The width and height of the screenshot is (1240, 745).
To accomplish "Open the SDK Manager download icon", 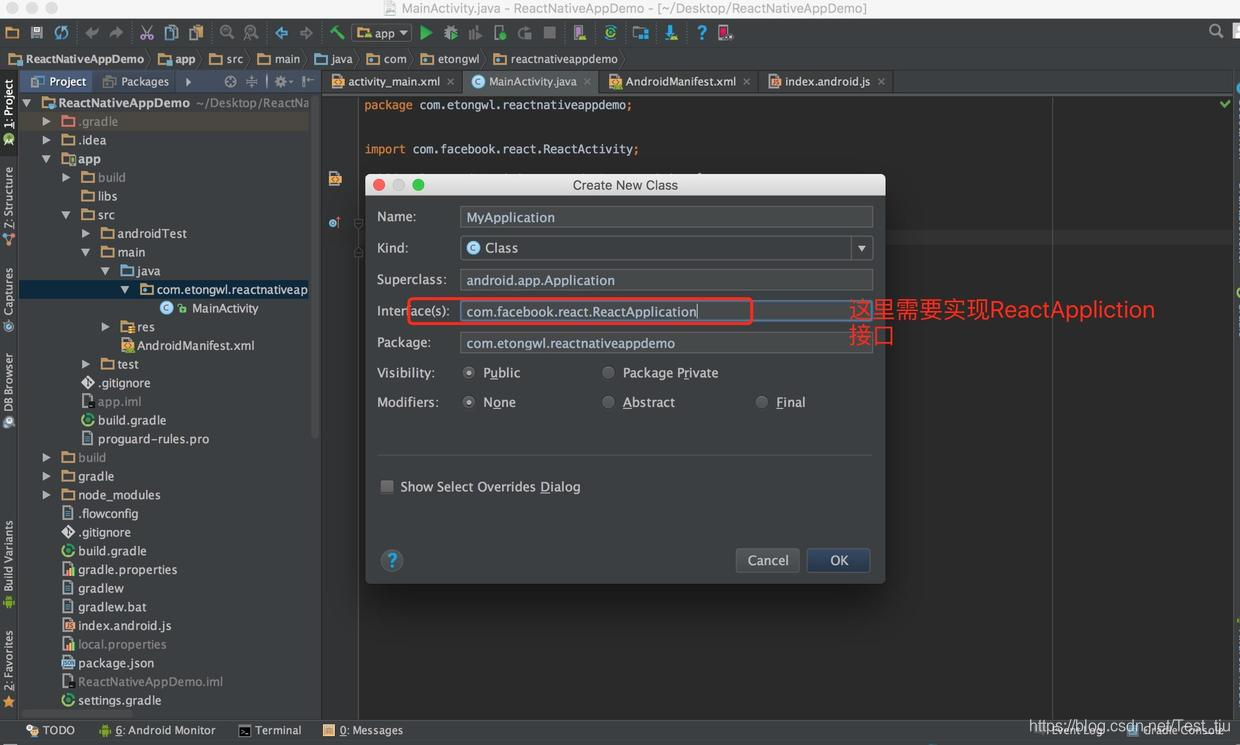I will [x=672, y=33].
